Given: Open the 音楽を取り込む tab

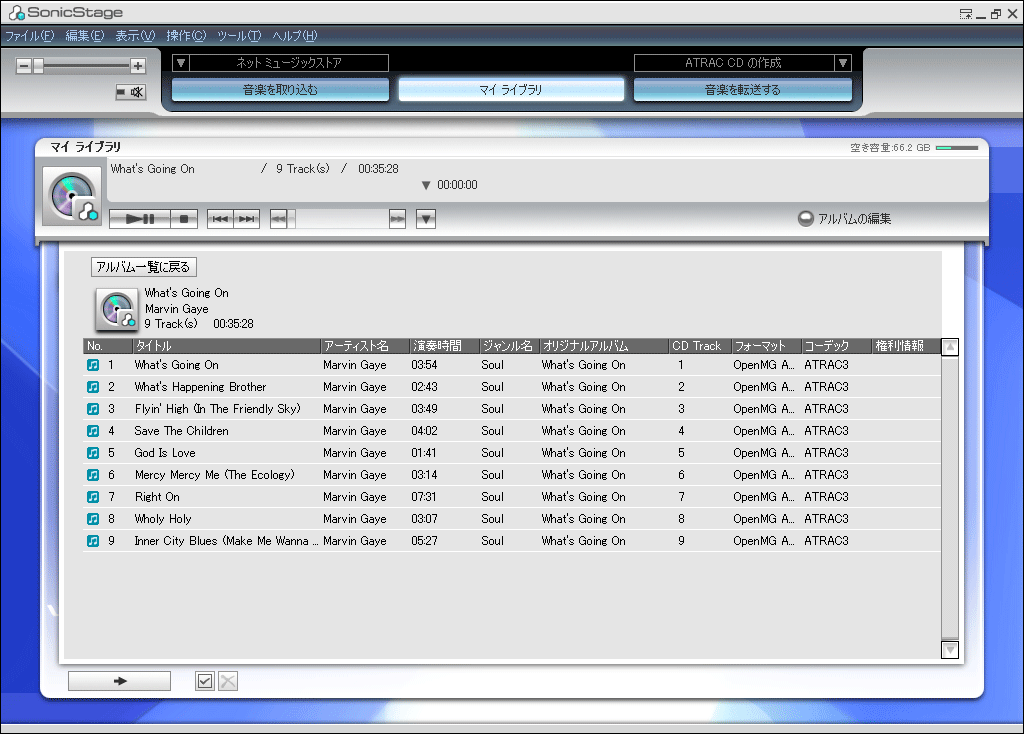Looking at the screenshot, I should (280, 89).
